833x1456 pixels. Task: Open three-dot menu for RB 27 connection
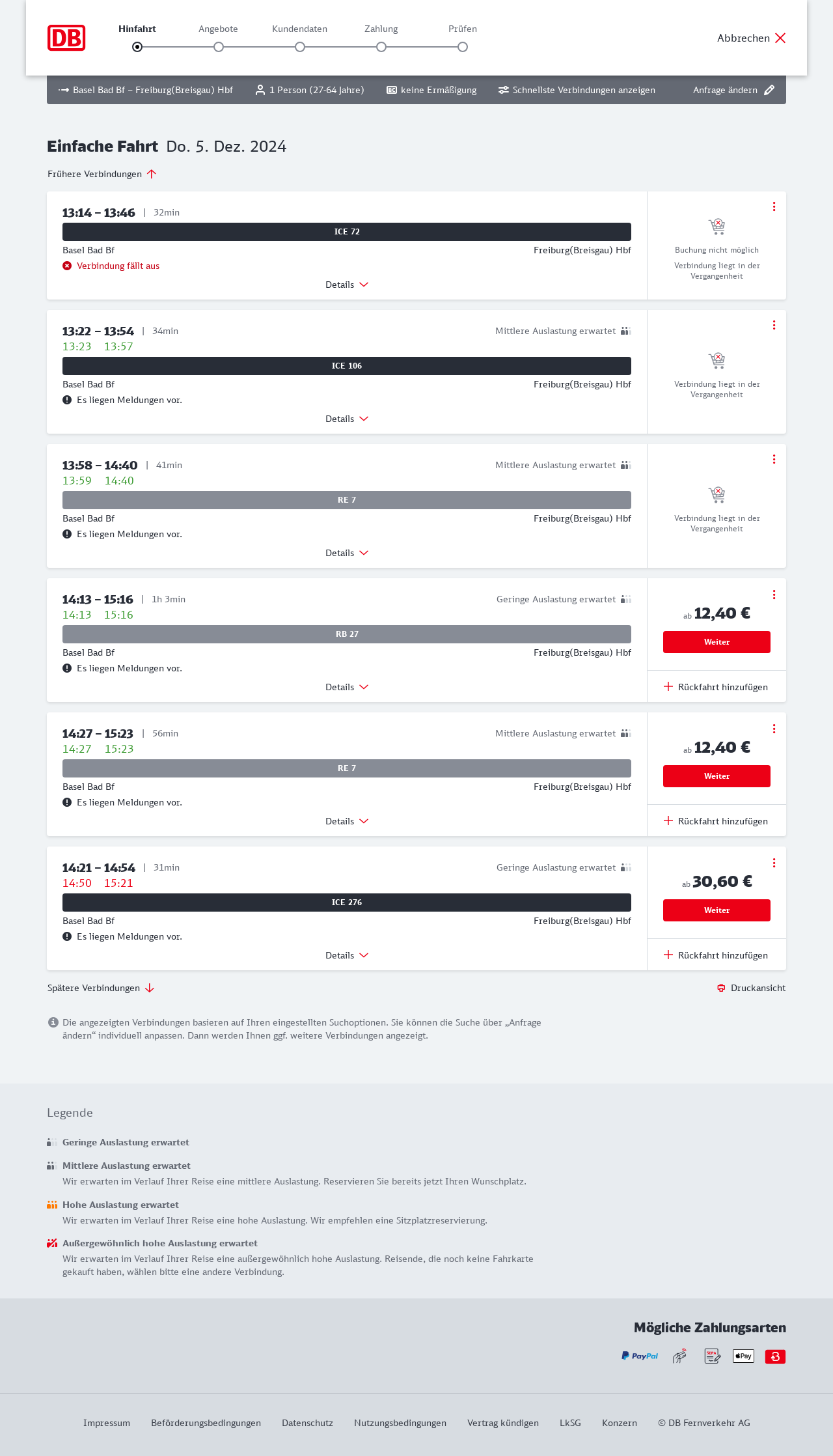tap(774, 595)
